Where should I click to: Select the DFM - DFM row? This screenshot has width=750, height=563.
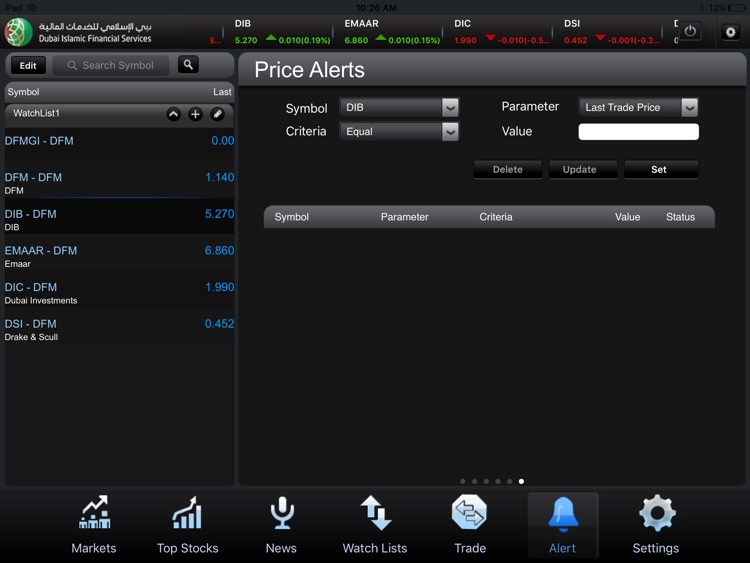119,181
